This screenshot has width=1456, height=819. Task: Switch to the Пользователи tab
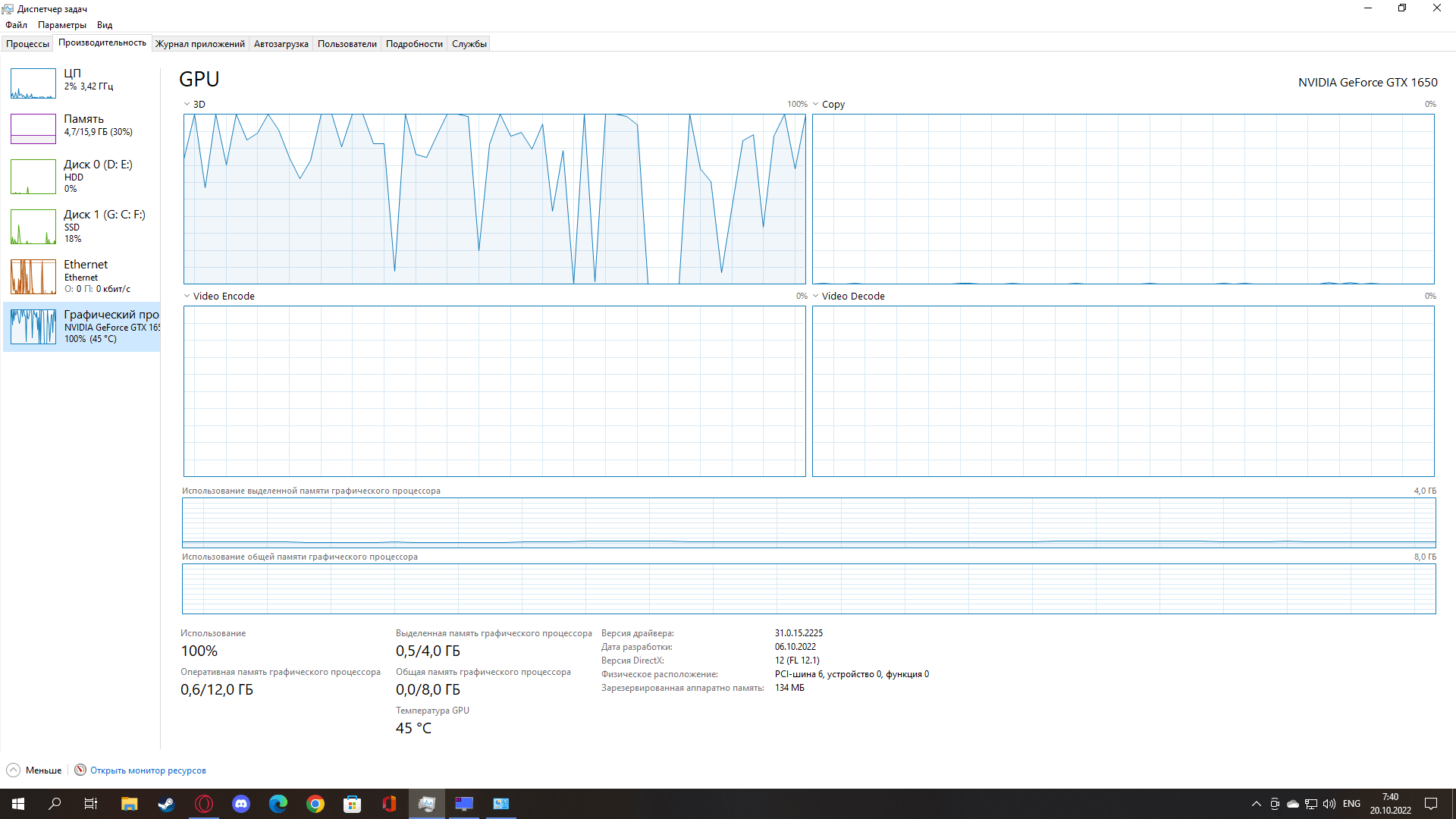347,44
